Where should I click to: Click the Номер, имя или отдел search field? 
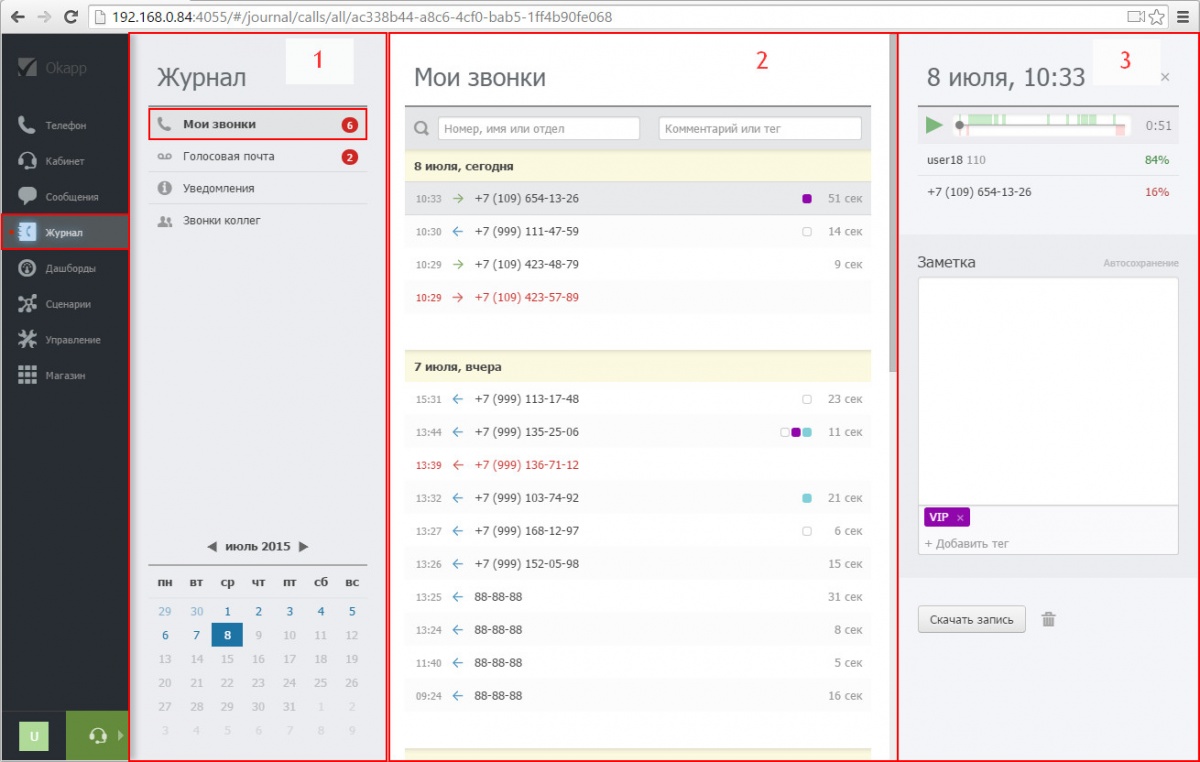coord(538,128)
